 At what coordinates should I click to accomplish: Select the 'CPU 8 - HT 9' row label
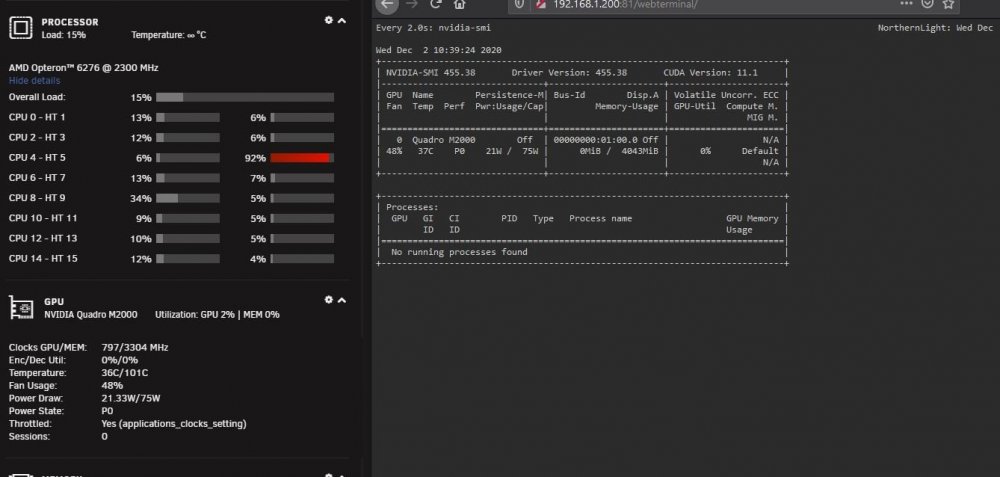tap(37, 198)
